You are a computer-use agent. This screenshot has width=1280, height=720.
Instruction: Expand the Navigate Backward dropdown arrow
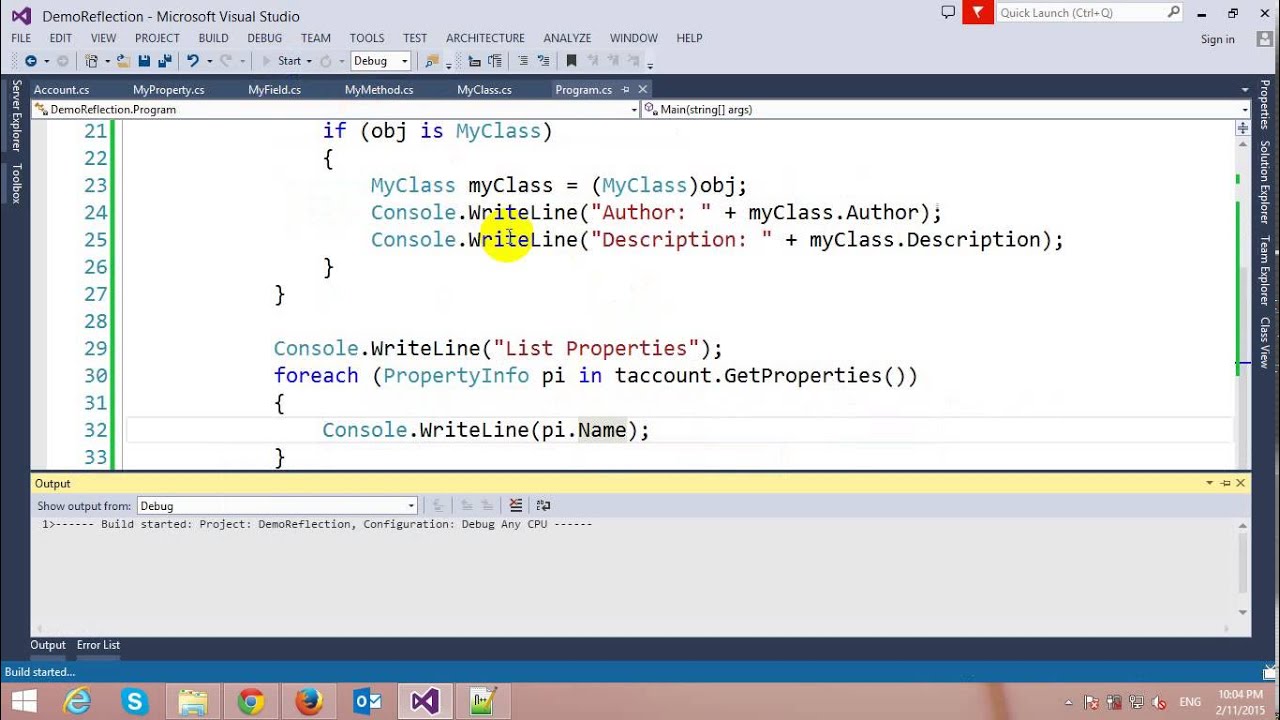tap(46, 61)
